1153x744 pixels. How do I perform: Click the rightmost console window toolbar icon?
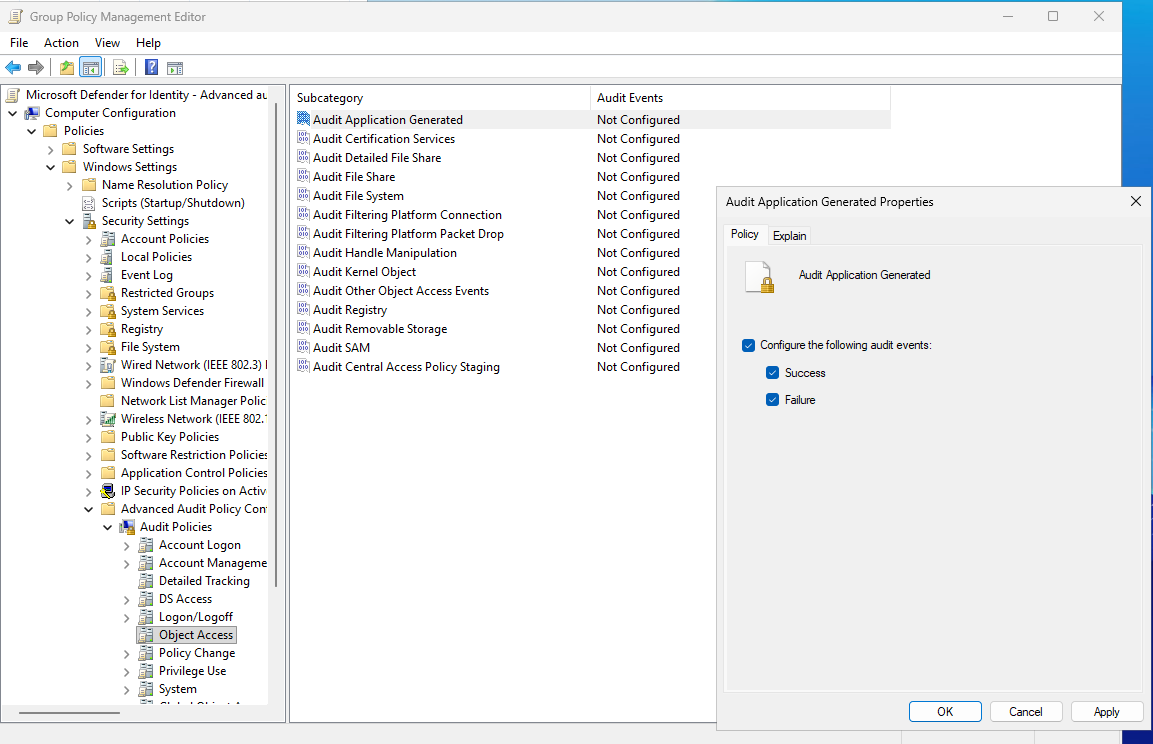[x=174, y=67]
